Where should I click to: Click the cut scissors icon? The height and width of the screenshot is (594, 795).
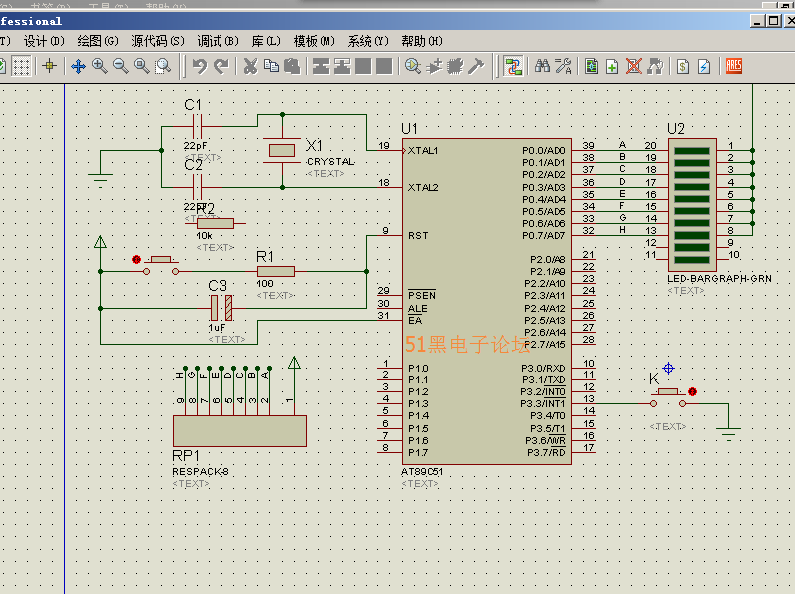(x=250, y=66)
